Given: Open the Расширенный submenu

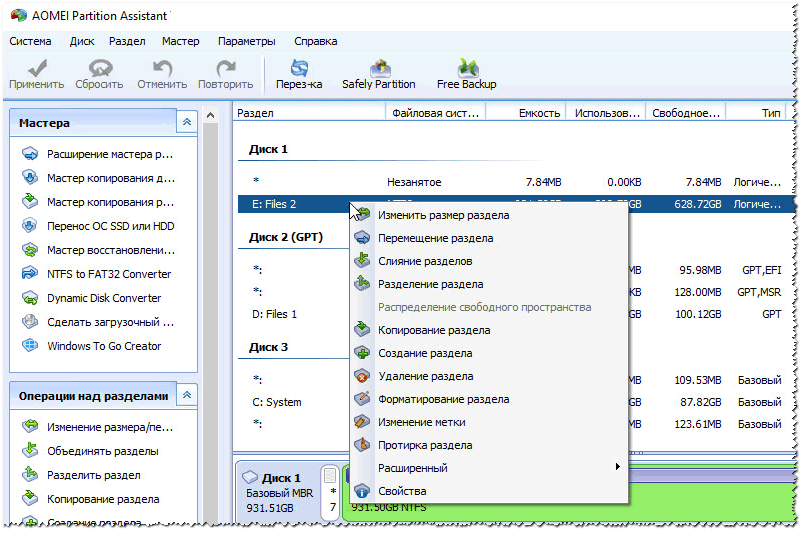Looking at the screenshot, I should [412, 468].
